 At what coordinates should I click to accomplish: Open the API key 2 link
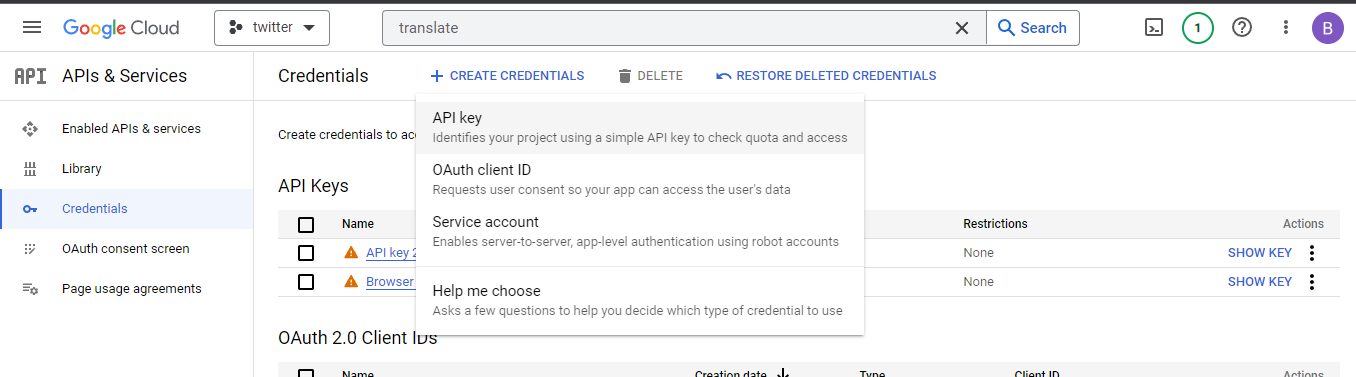tap(391, 253)
